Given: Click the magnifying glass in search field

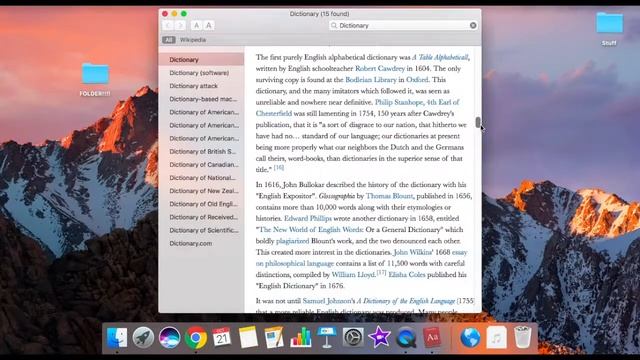Looking at the screenshot, I should (334, 25).
